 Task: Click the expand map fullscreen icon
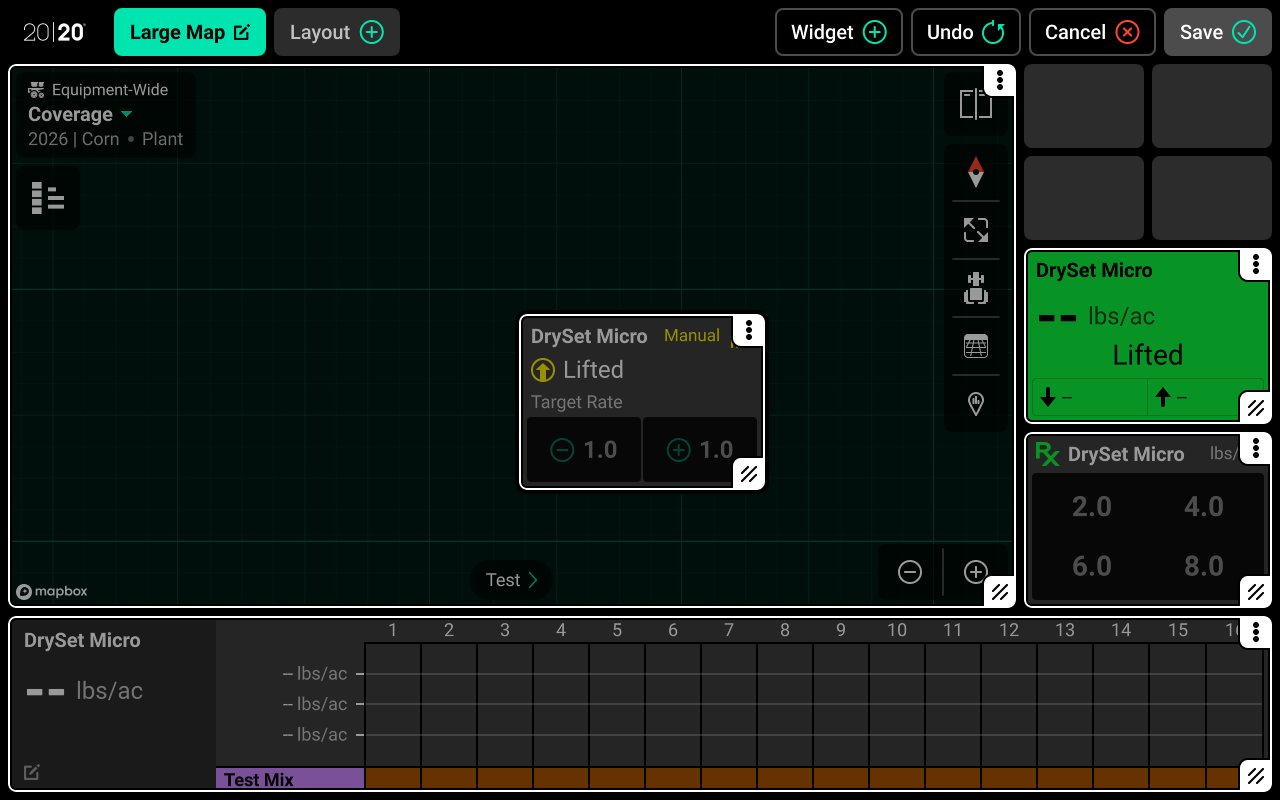tap(975, 230)
